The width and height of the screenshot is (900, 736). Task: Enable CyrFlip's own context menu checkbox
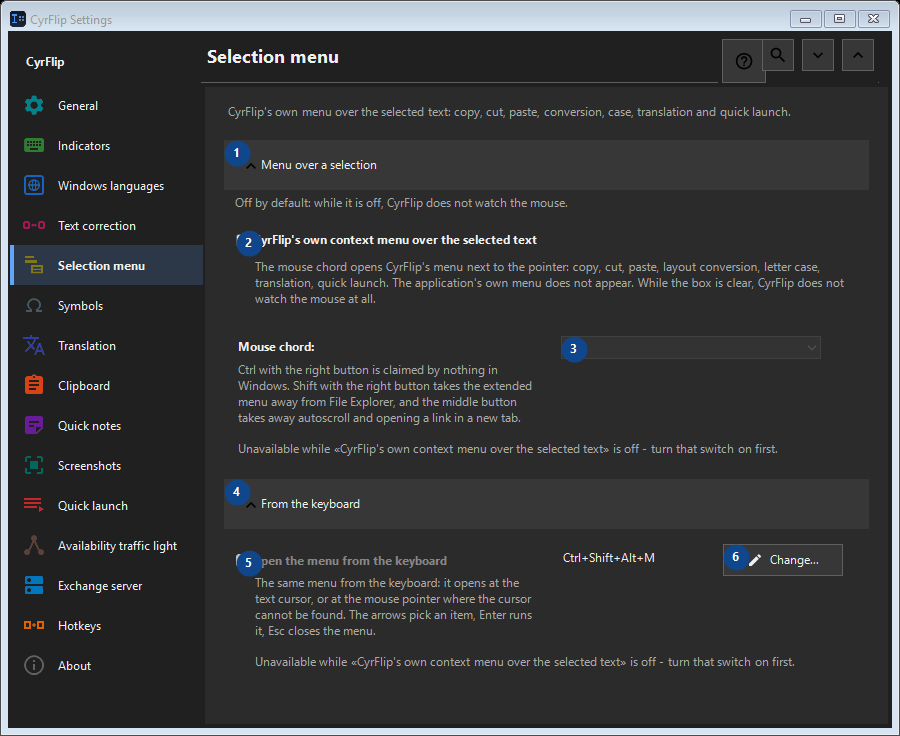click(x=242, y=240)
